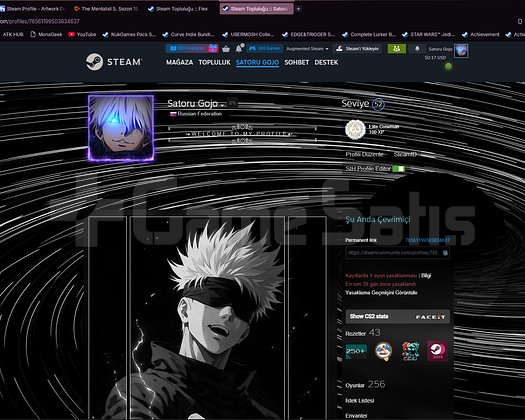Click the central Gojo artwork showcase image
This screenshot has height=420, width=525.
(207, 318)
